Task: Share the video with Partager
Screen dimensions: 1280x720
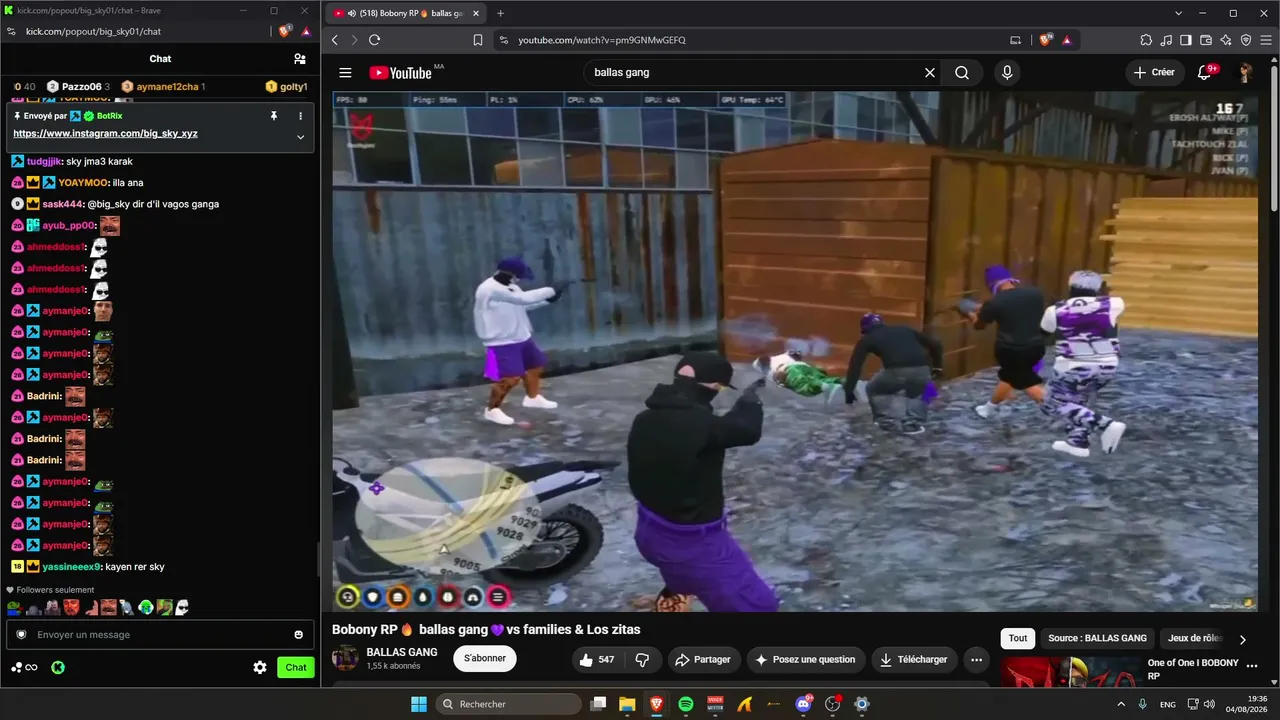Action: (x=703, y=660)
